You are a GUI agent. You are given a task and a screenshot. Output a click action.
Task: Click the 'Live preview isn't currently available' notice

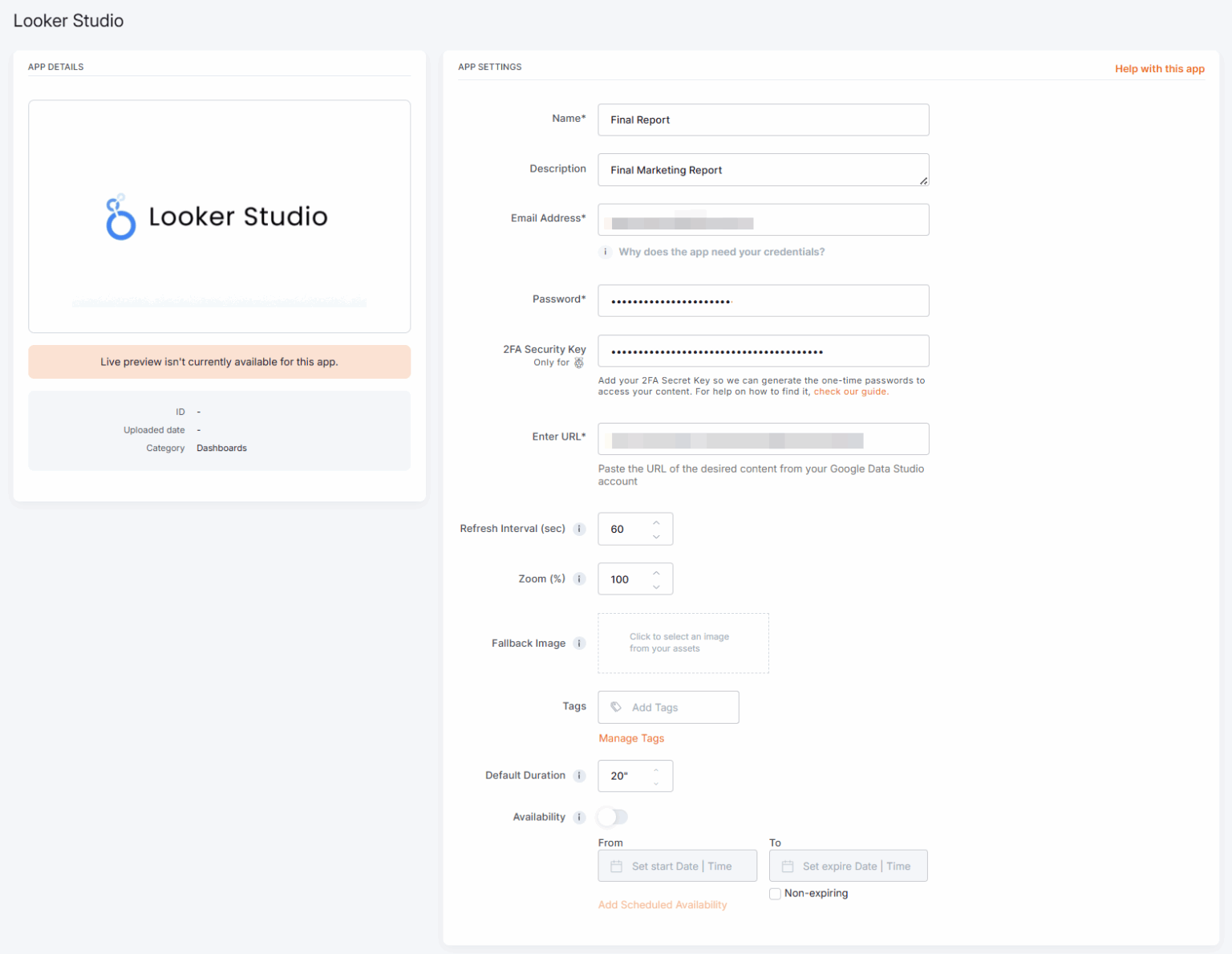(219, 362)
